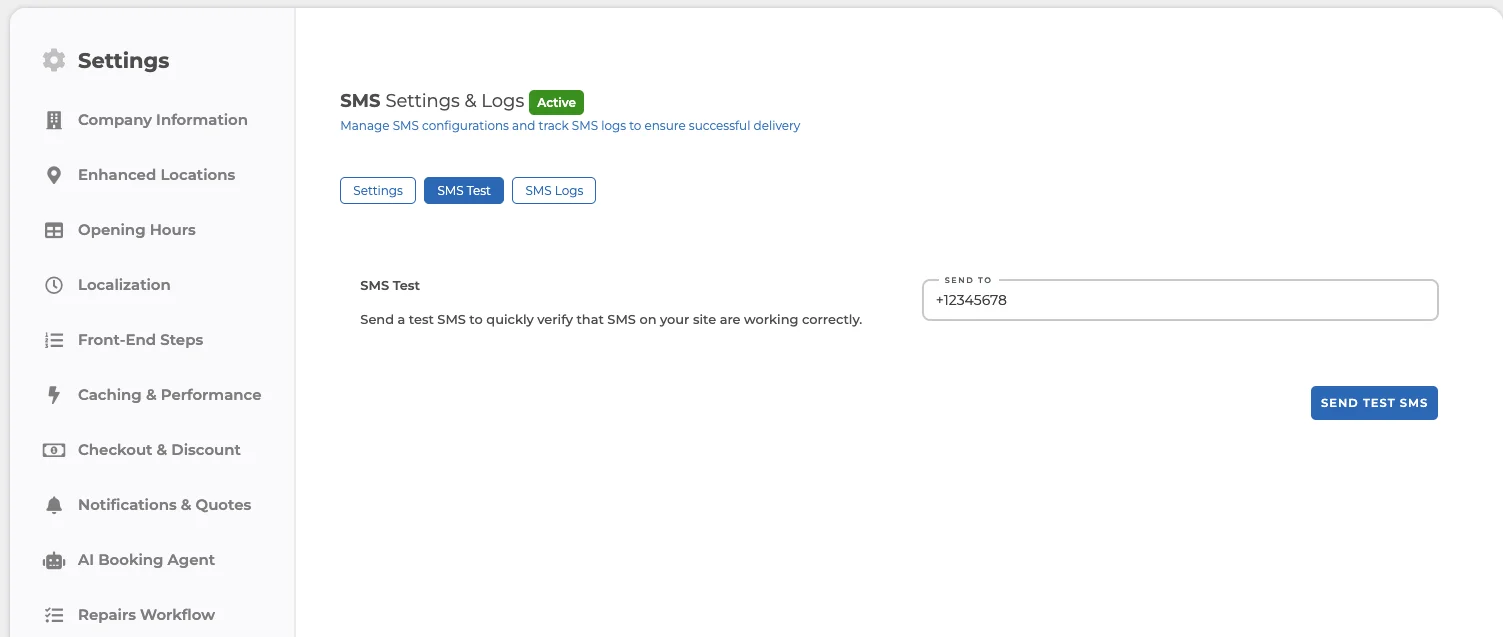The width and height of the screenshot is (1503, 637).
Task: Open the Opening Hours page
Action: pyautogui.click(x=137, y=230)
